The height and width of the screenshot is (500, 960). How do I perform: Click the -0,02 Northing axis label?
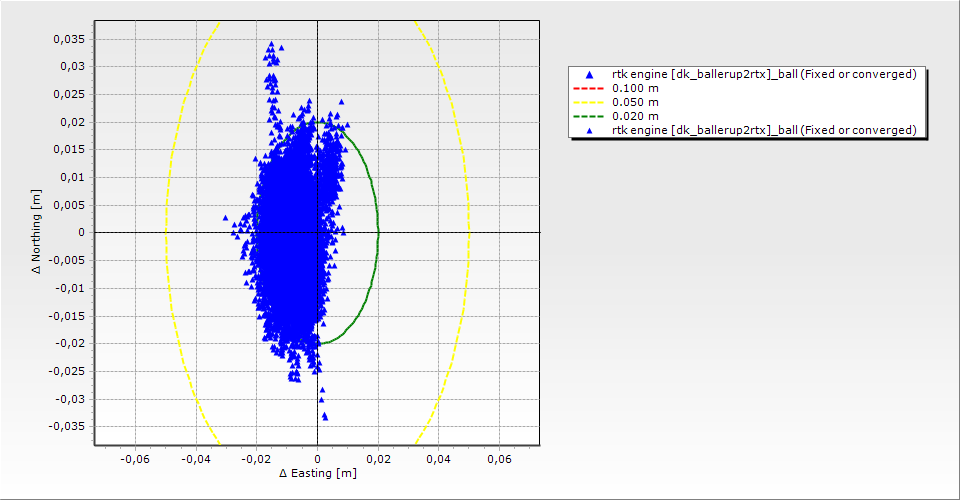pos(70,343)
